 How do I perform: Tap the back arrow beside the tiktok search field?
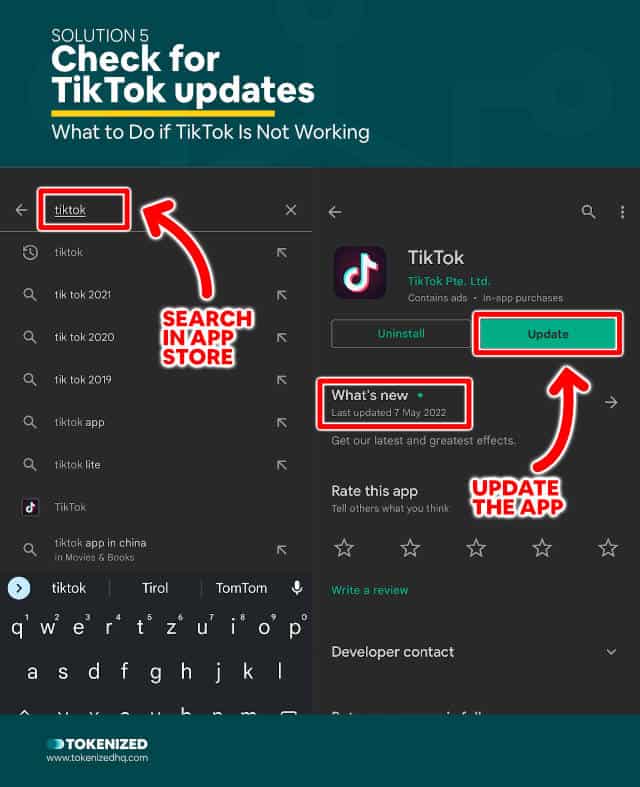(x=22, y=210)
